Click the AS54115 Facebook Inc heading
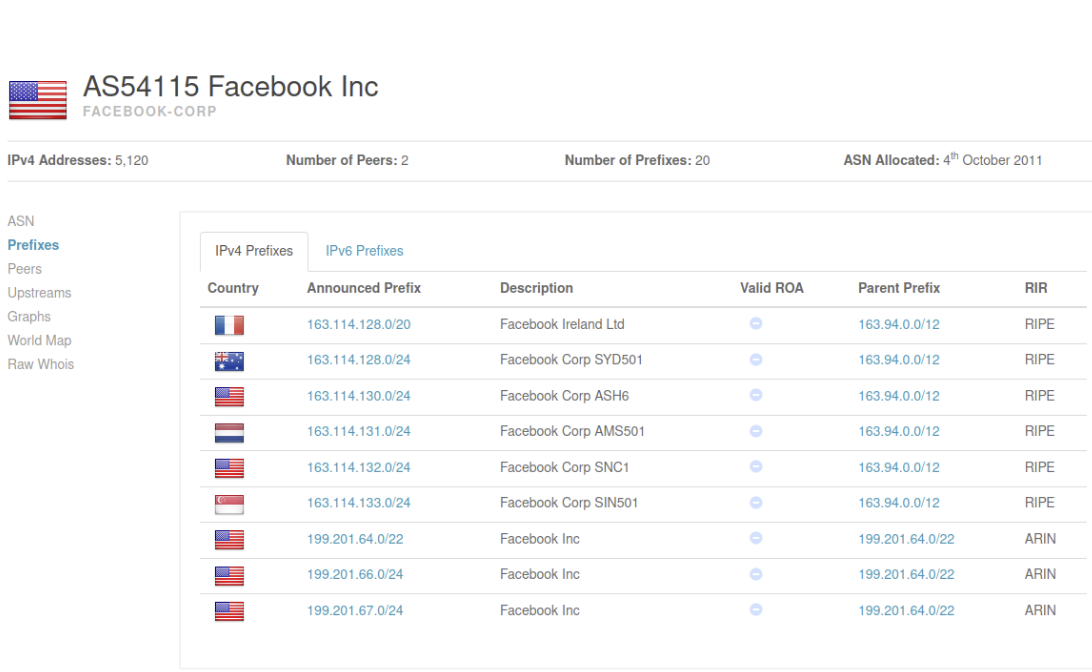 point(231,87)
